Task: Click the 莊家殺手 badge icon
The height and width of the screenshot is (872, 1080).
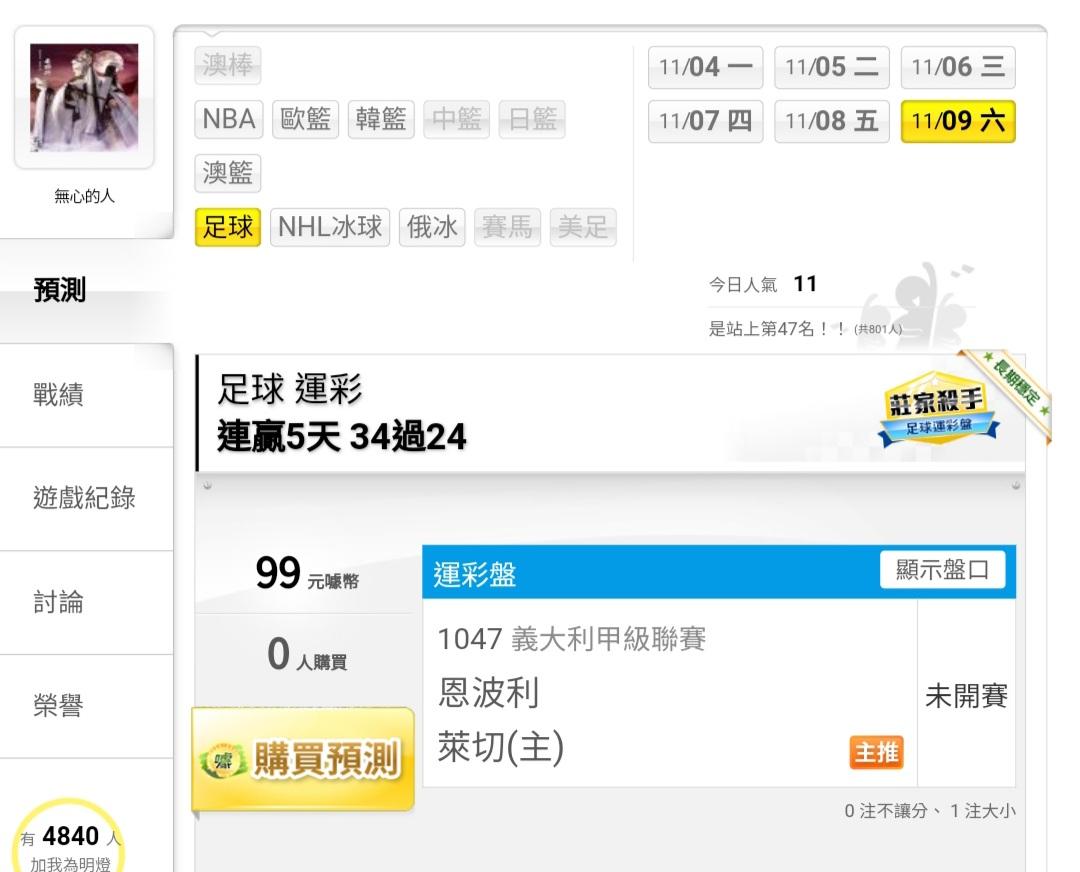Action: [x=937, y=409]
